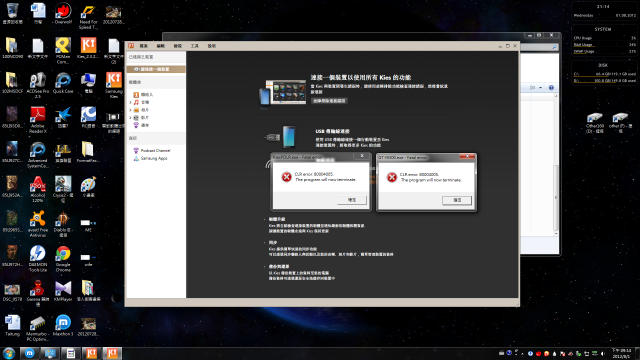Image resolution: width=640 pixels, height=360 pixels.
Task: Select the Advanced SystemCare desktop icon
Action: pyautogui.click(x=38, y=155)
